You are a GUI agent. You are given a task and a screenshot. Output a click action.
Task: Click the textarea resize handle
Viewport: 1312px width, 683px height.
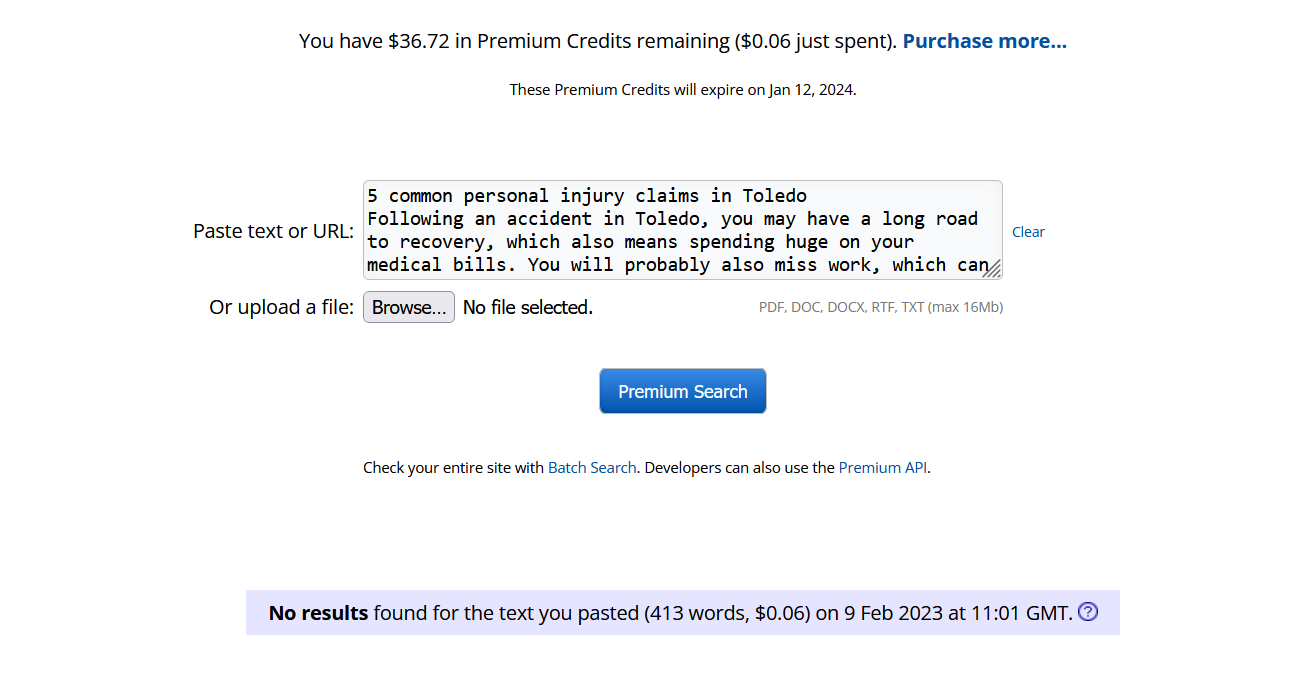[992, 269]
